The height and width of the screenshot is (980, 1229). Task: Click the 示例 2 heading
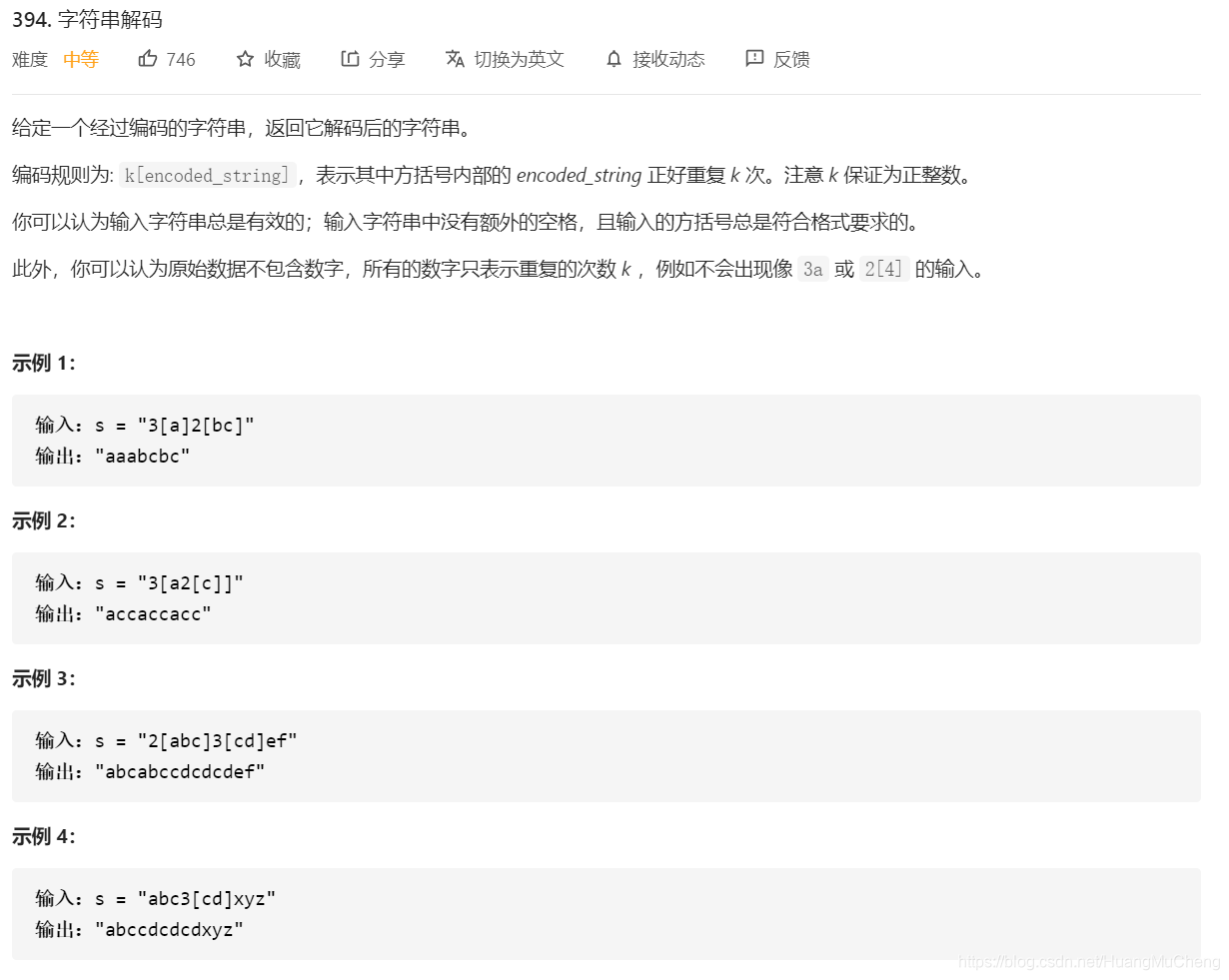coord(44,520)
